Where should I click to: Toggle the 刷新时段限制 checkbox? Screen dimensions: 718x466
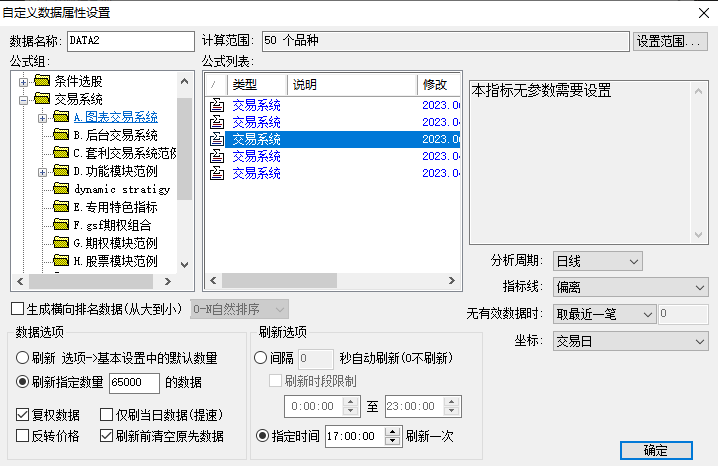pyautogui.click(x=275, y=381)
